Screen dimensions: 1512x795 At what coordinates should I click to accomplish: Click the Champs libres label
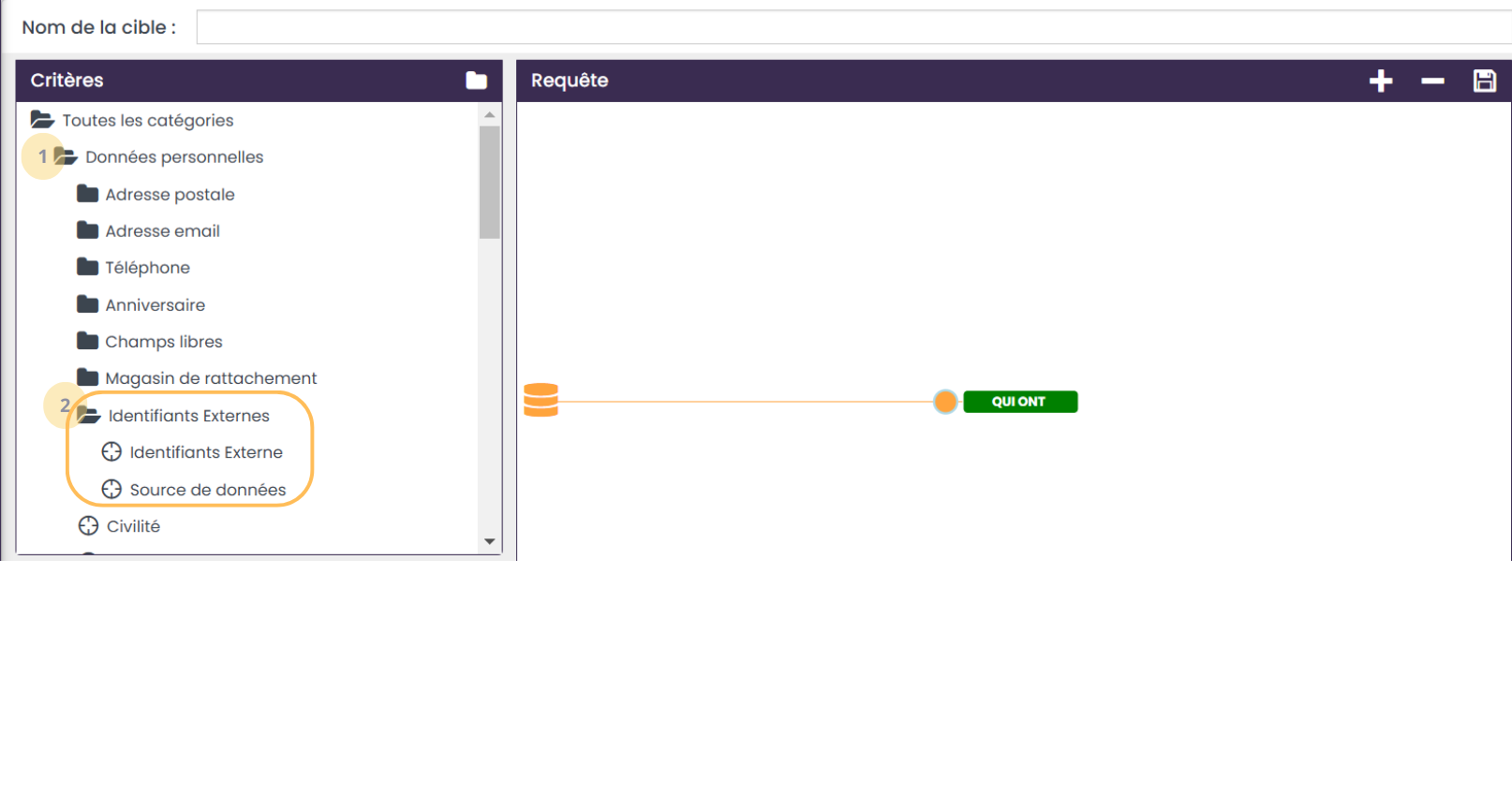(164, 342)
